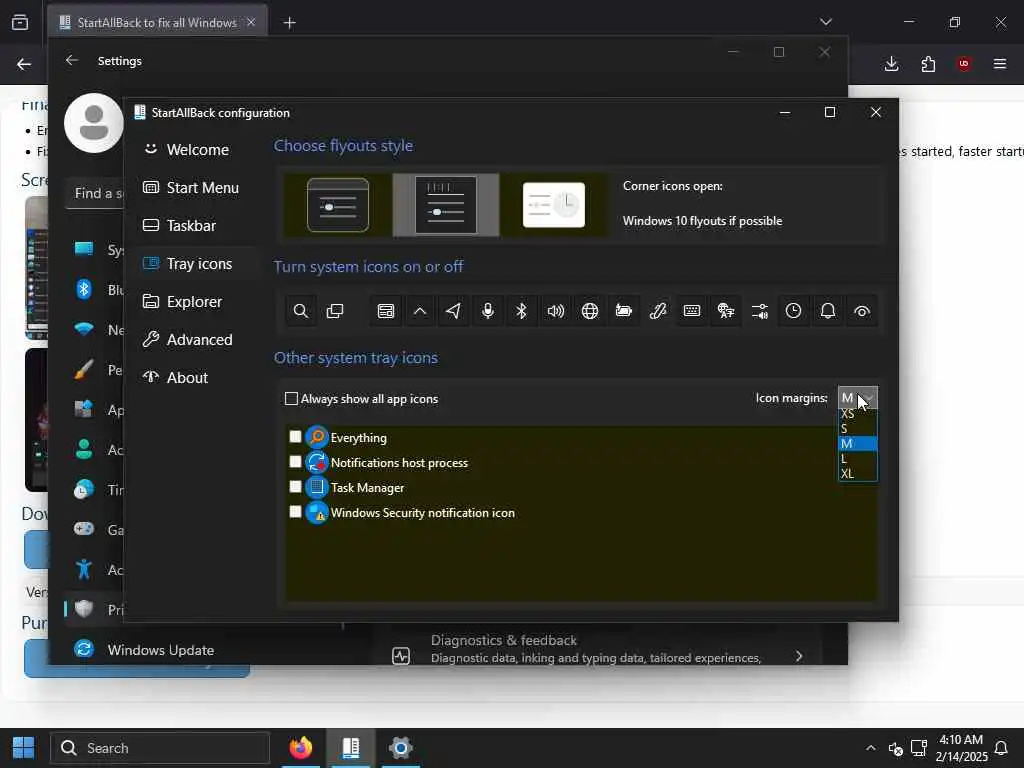
Task: Open the Start Menu section
Action: [x=197, y=187]
